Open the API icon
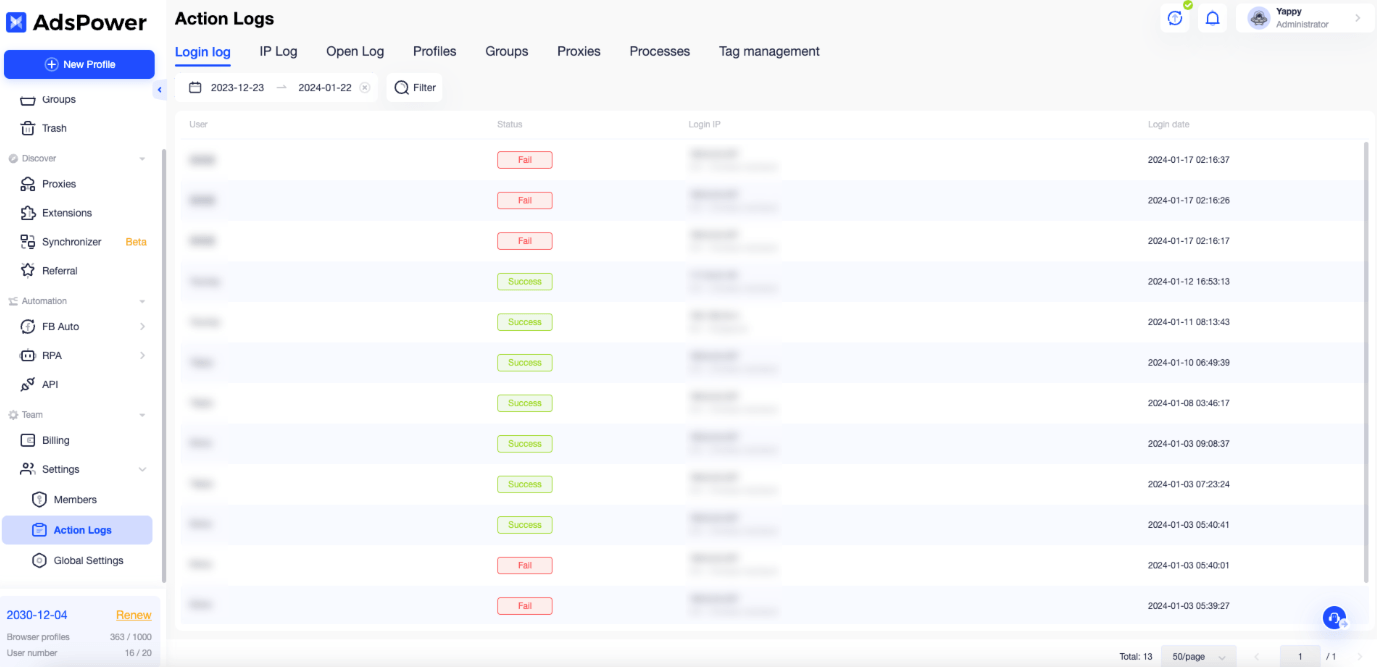 28,385
